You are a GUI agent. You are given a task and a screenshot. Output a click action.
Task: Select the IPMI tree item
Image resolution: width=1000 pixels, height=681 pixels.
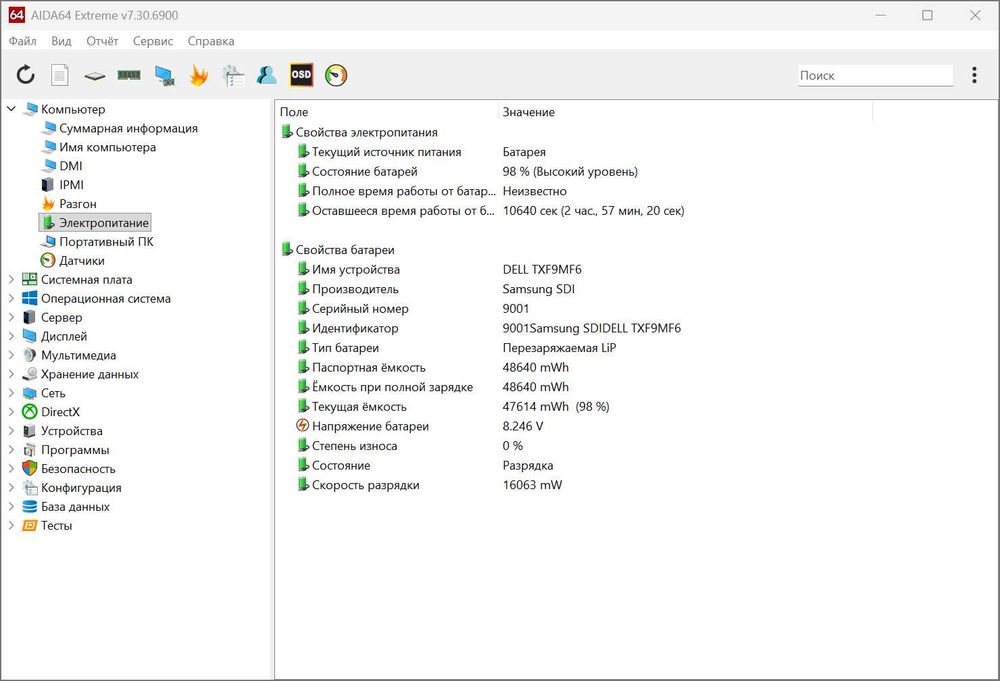point(62,185)
